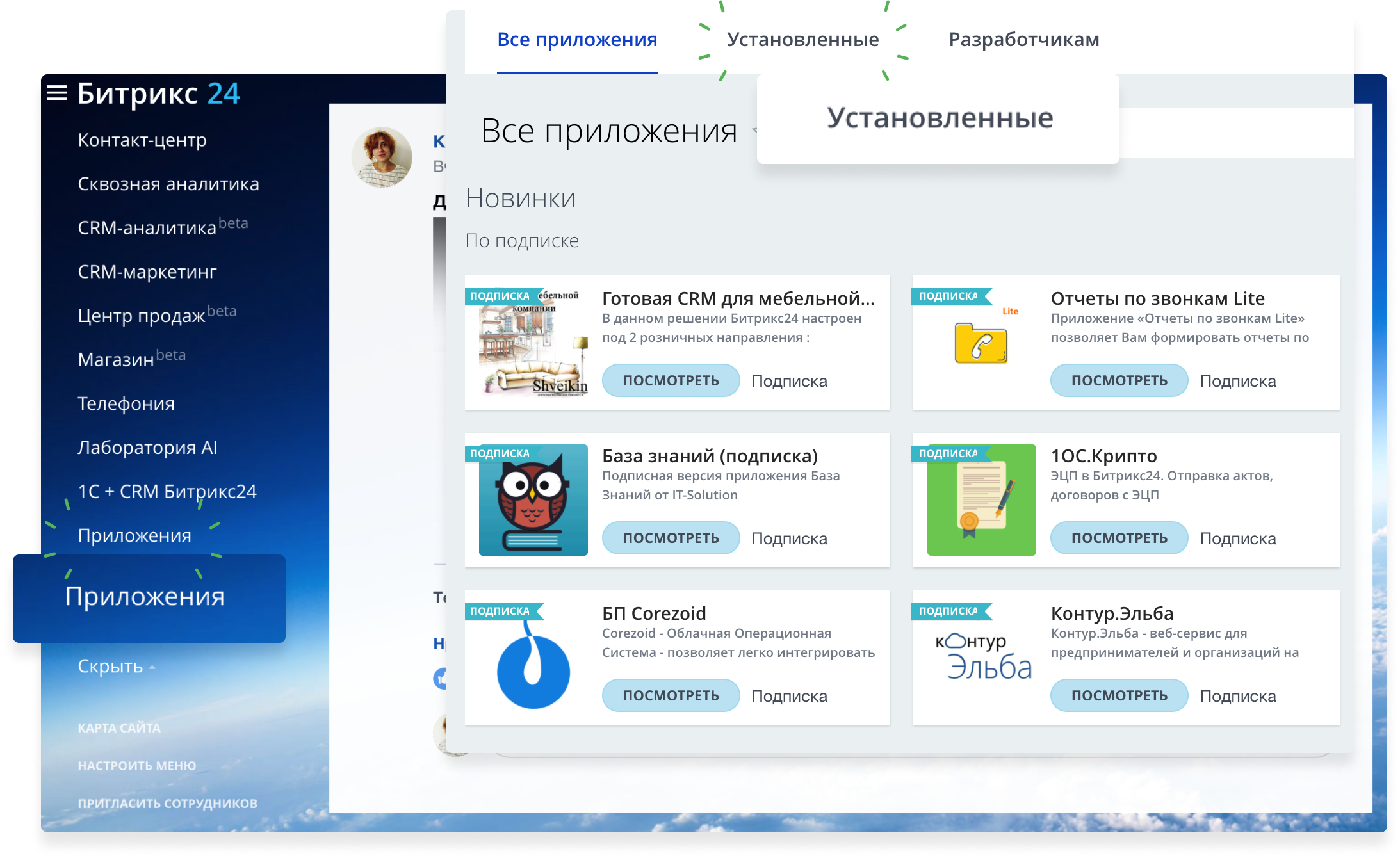
Task: Click the yellow phone folder Lite icon
Action: 982,343
